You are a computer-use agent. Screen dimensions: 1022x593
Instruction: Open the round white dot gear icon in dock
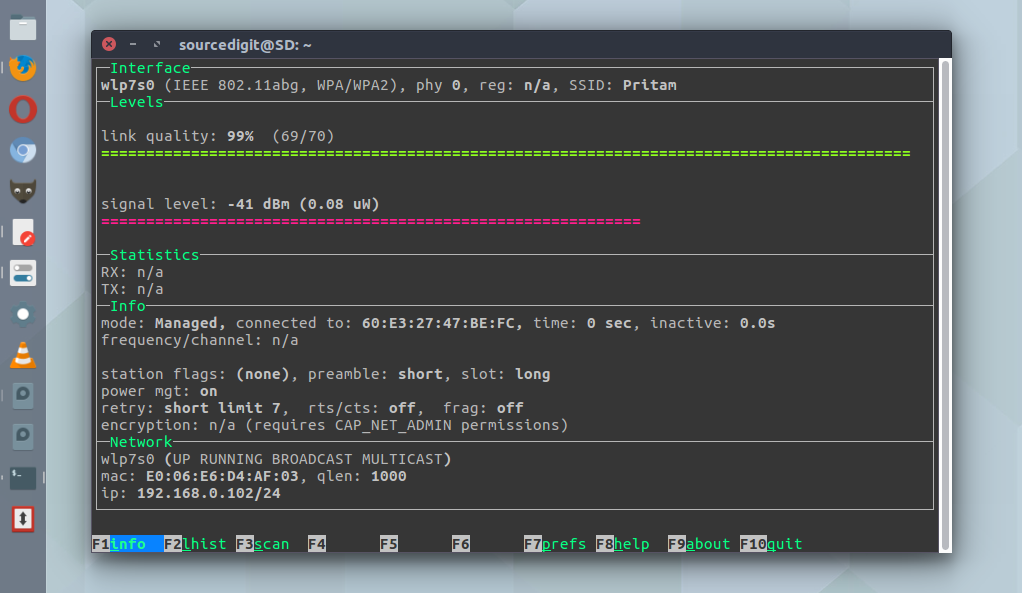point(23,315)
